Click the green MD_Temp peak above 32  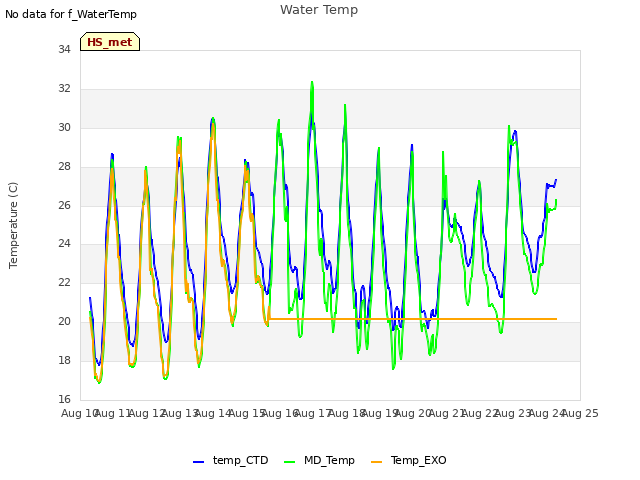tap(312, 83)
